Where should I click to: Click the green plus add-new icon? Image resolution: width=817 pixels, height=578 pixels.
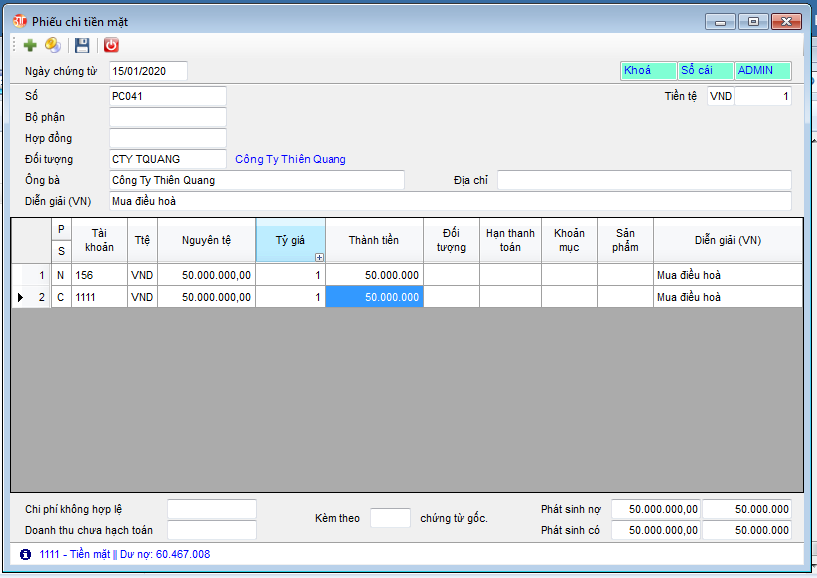click(30, 45)
